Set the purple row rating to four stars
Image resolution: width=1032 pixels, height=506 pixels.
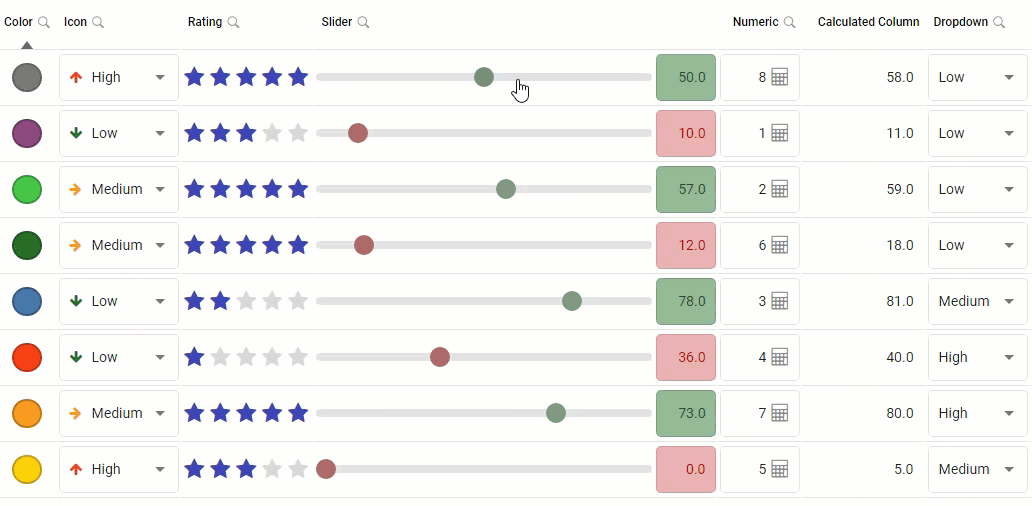(272, 133)
